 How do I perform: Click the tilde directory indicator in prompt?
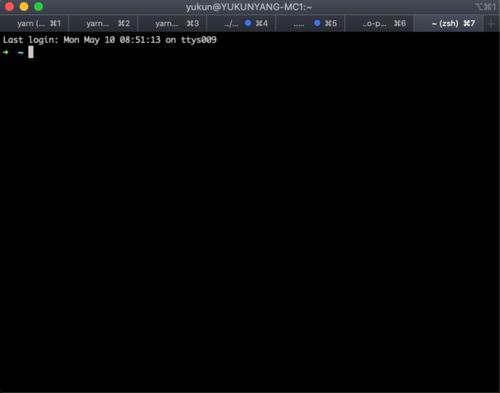21,53
